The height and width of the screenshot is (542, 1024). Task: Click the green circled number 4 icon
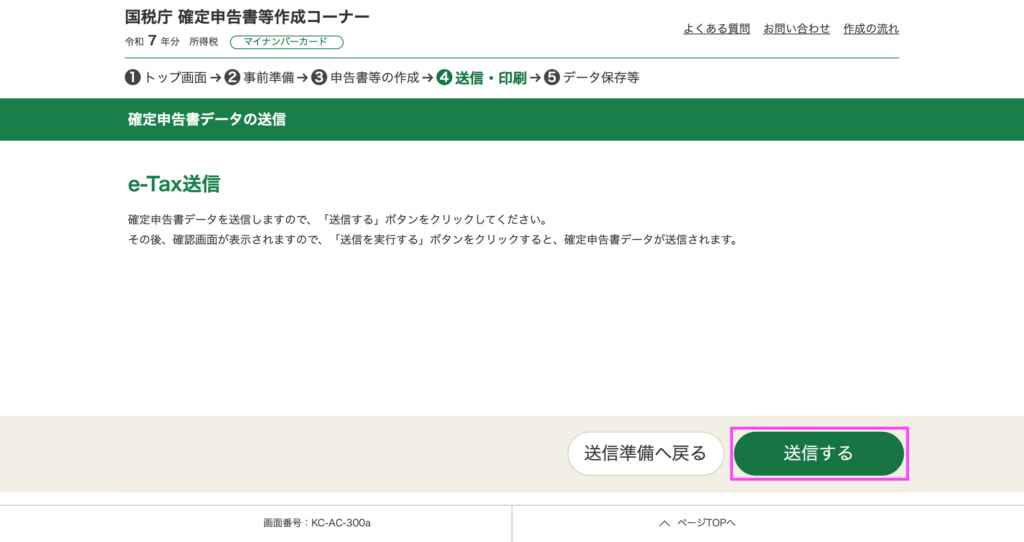coord(445,78)
